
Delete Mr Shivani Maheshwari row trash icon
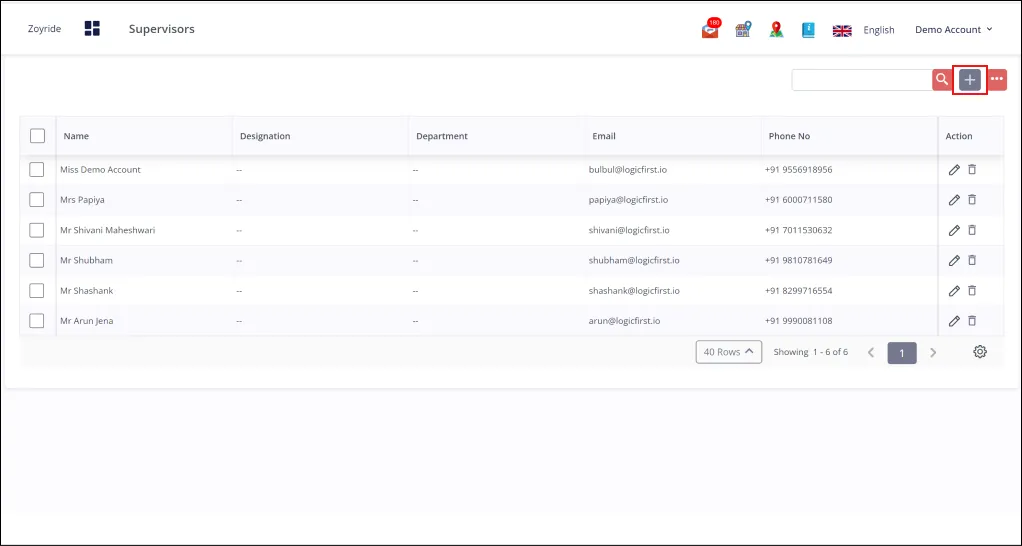[x=972, y=230]
